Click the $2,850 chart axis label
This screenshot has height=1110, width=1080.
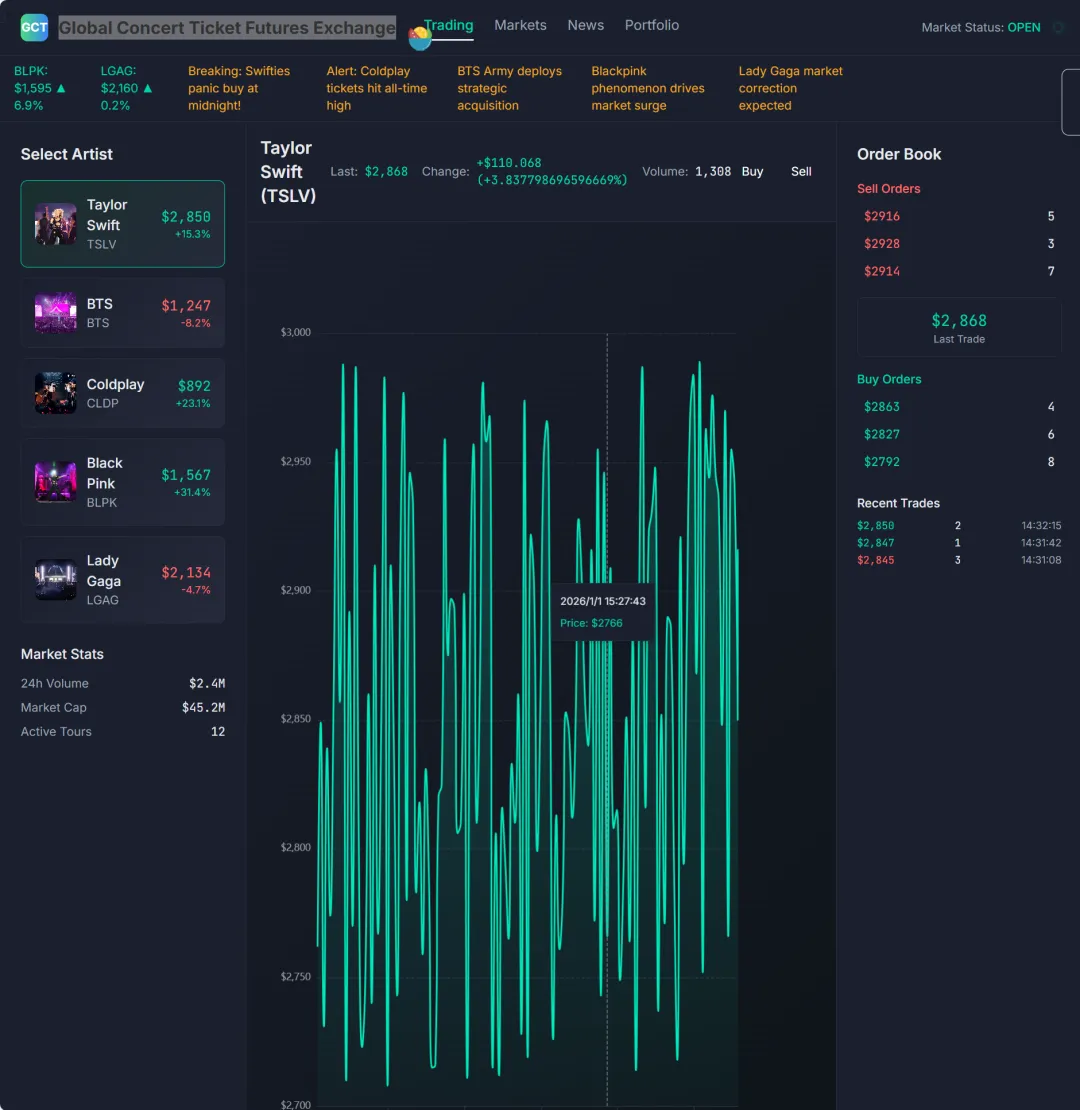296,719
